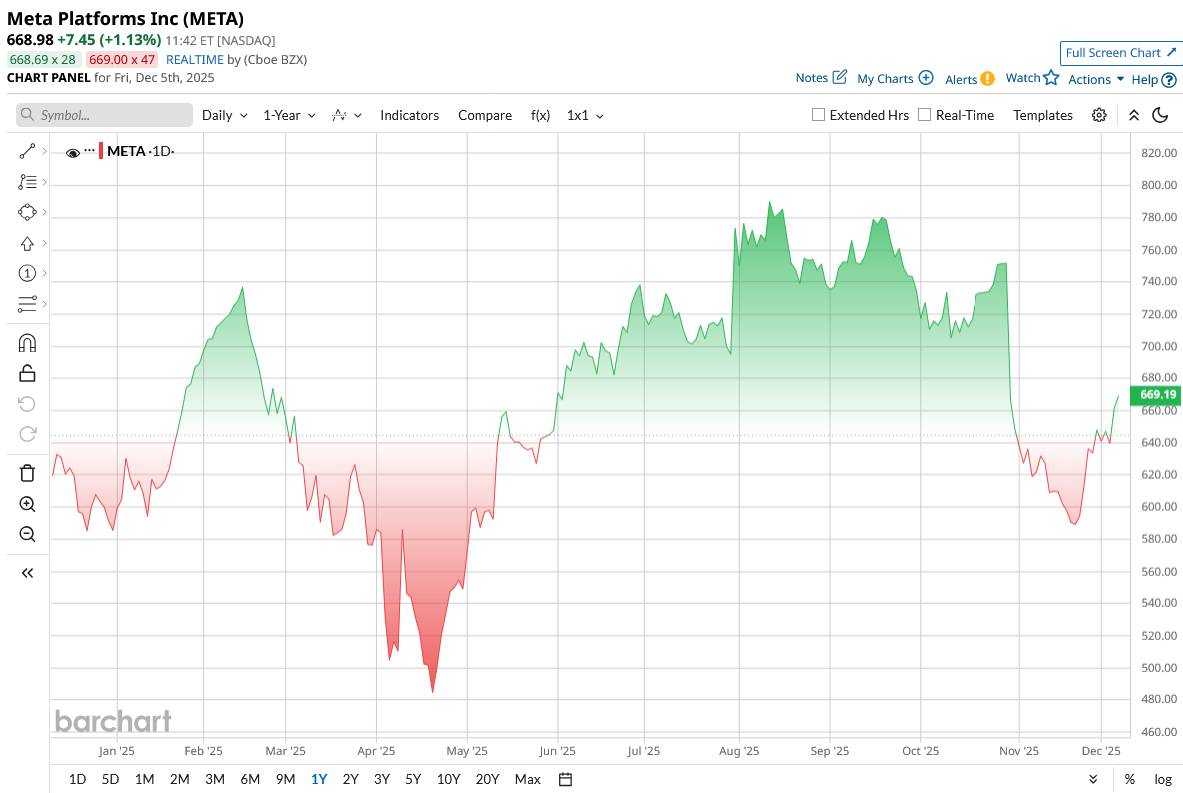The image size is (1183, 793).
Task: Delete drawings with the trash icon
Action: point(27,473)
